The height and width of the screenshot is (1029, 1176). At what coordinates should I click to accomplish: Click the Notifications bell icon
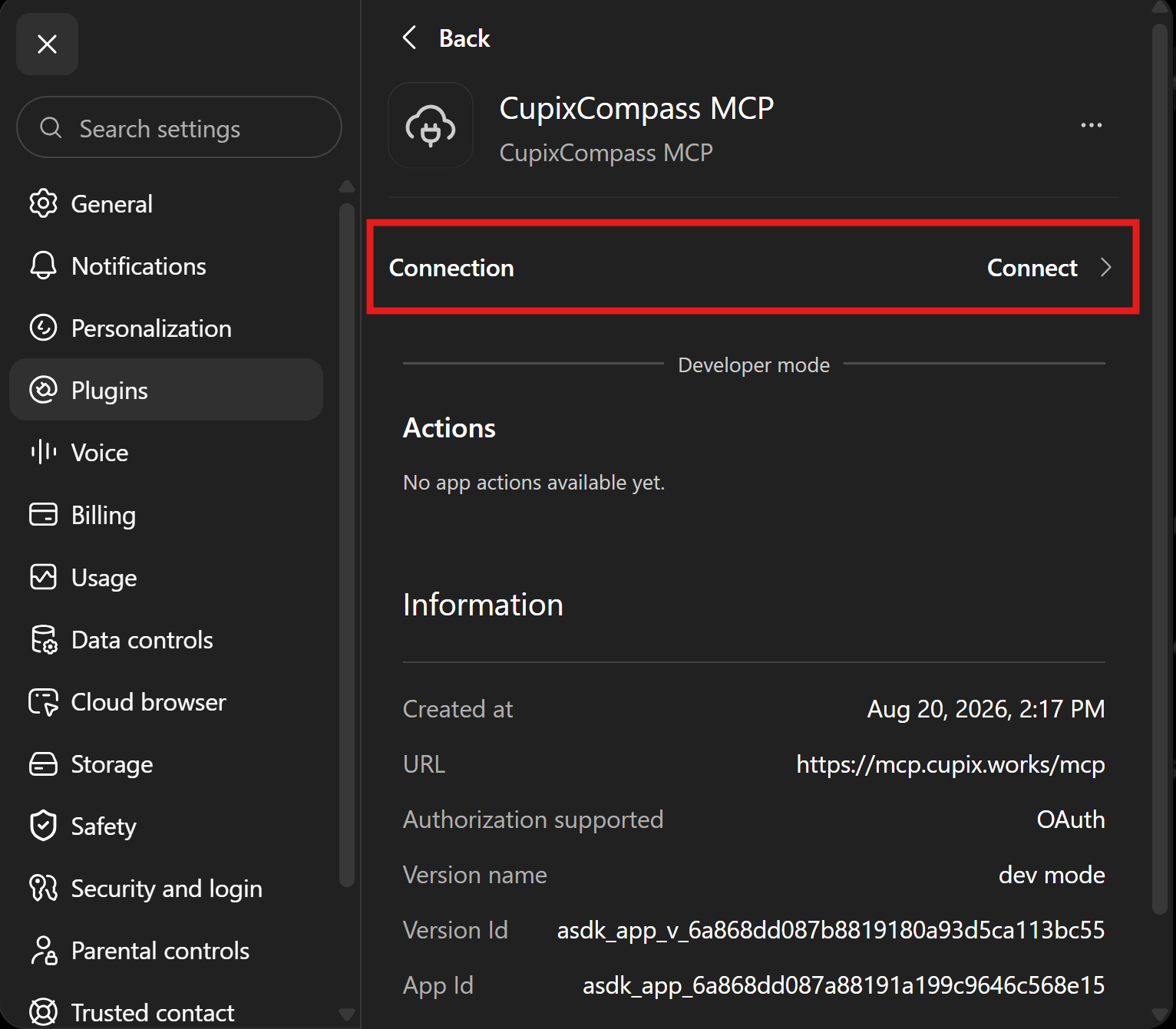click(43, 265)
